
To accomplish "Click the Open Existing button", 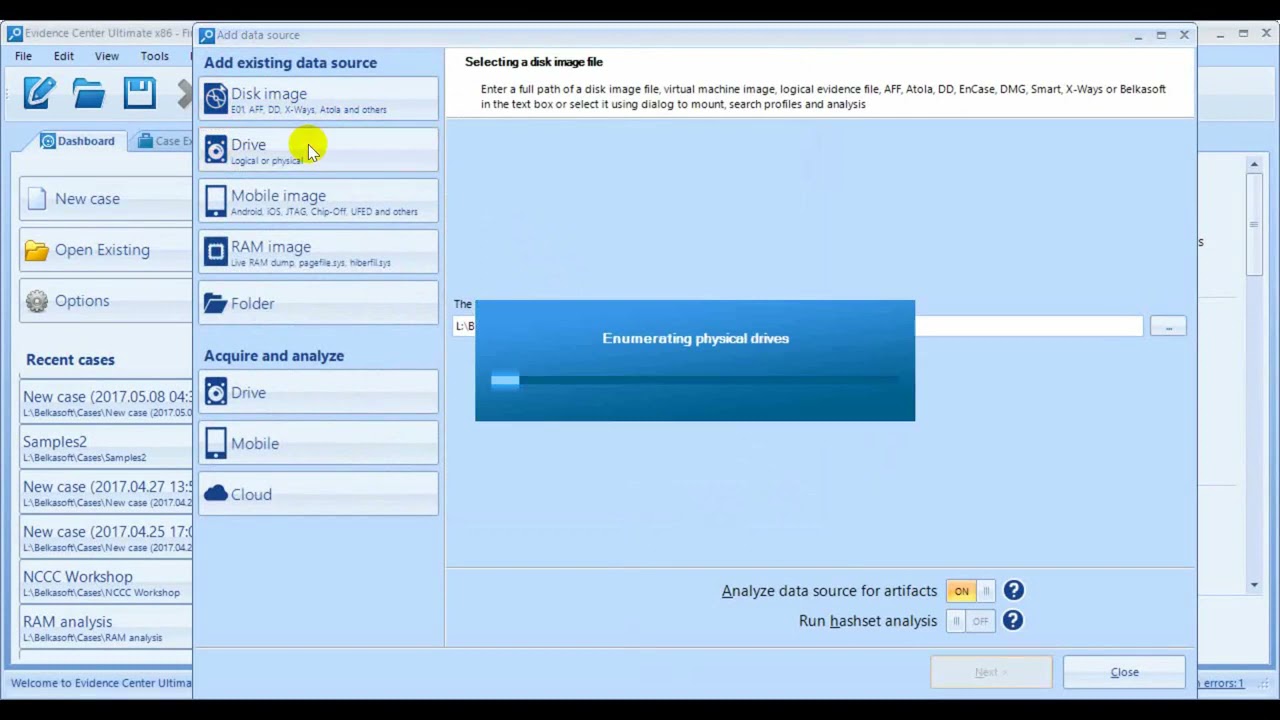I will tap(105, 250).
